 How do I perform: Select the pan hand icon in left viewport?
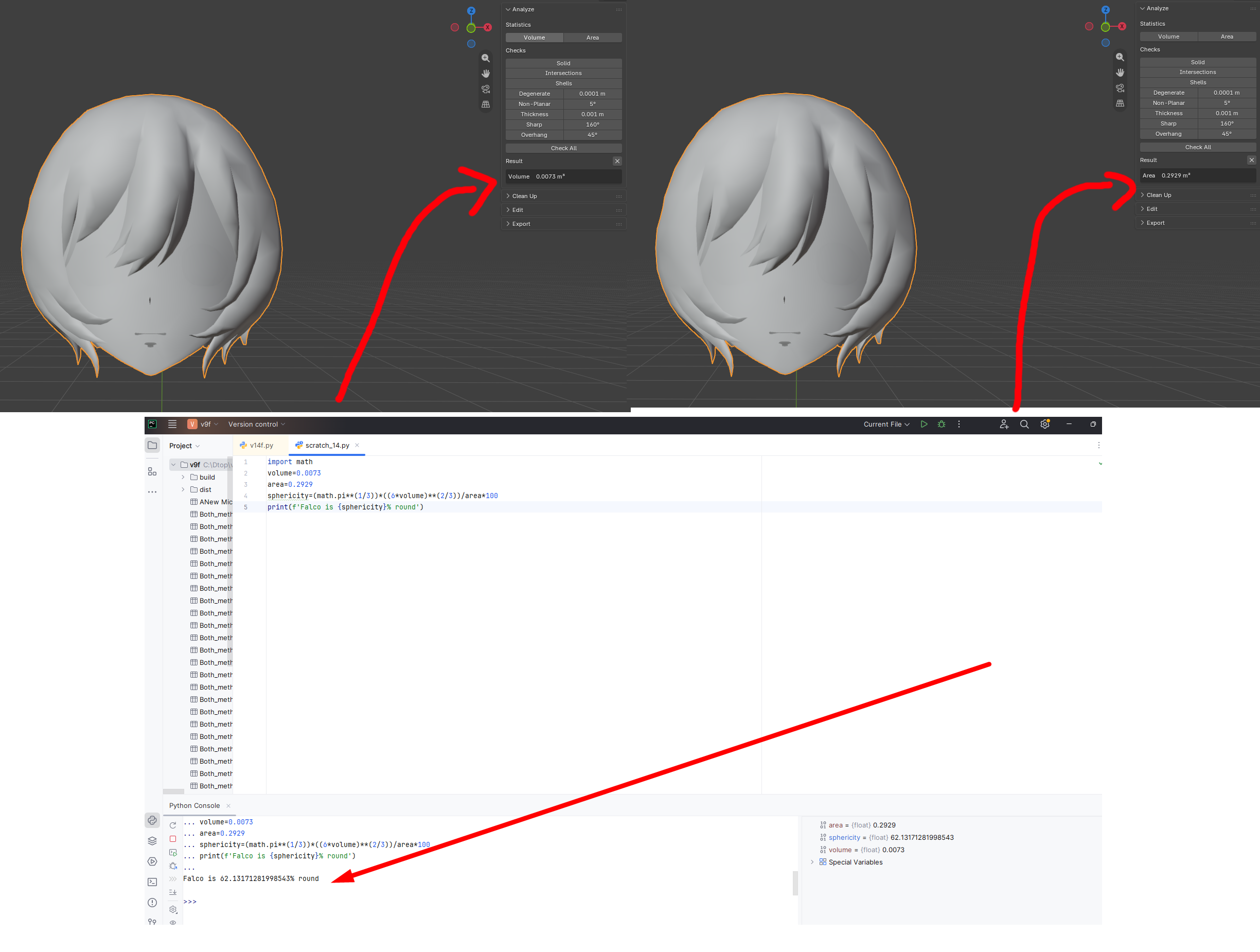click(485, 74)
